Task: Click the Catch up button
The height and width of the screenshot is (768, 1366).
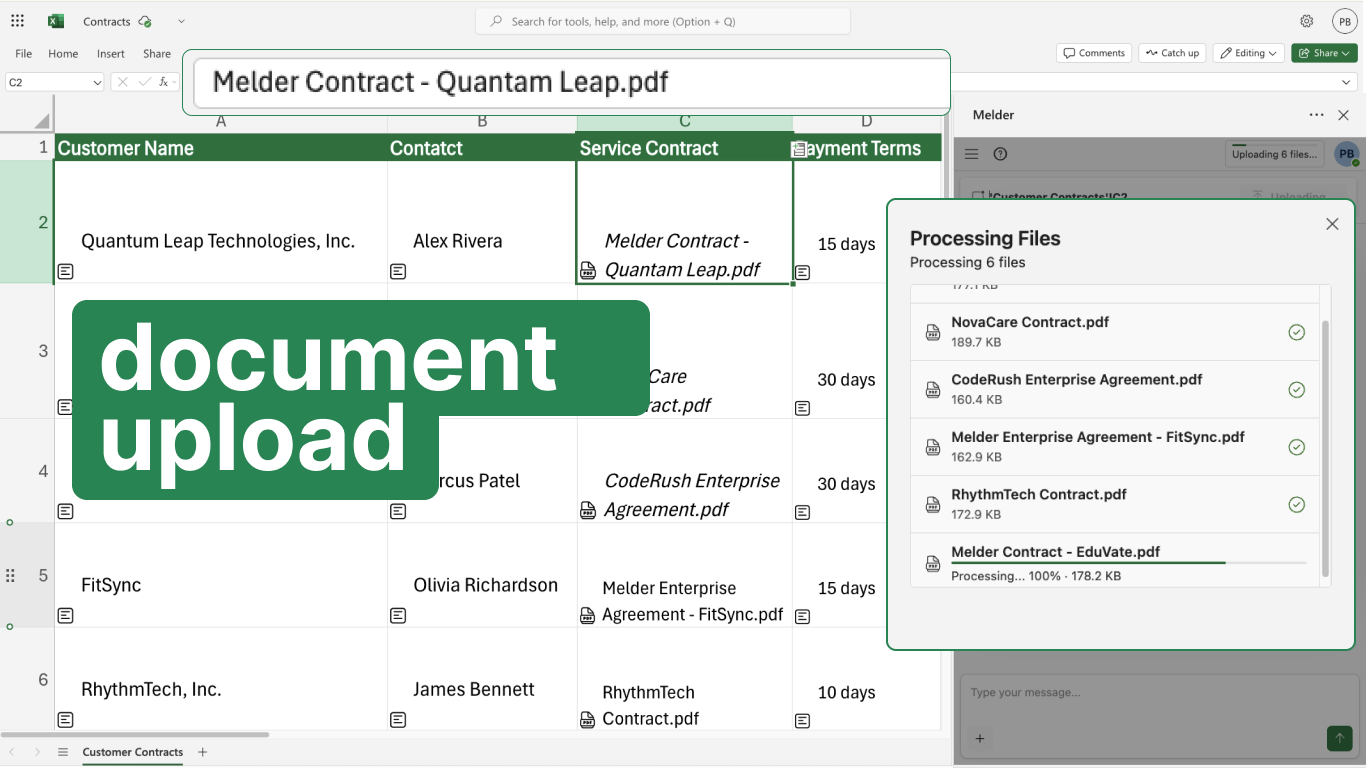Action: tap(1172, 53)
